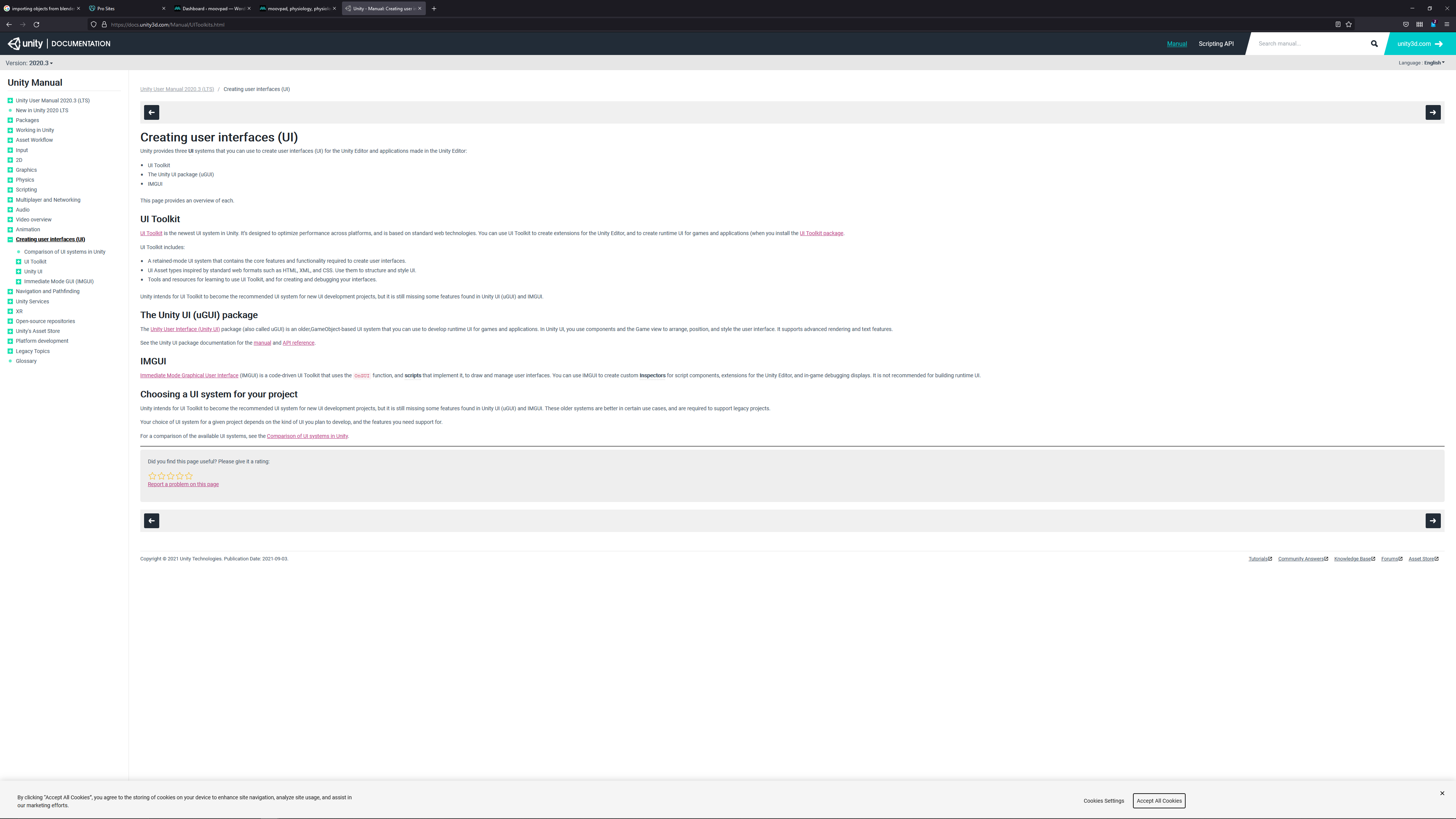Go to the previous page with the top back arrow
This screenshot has height=819, width=1456.
152,113
